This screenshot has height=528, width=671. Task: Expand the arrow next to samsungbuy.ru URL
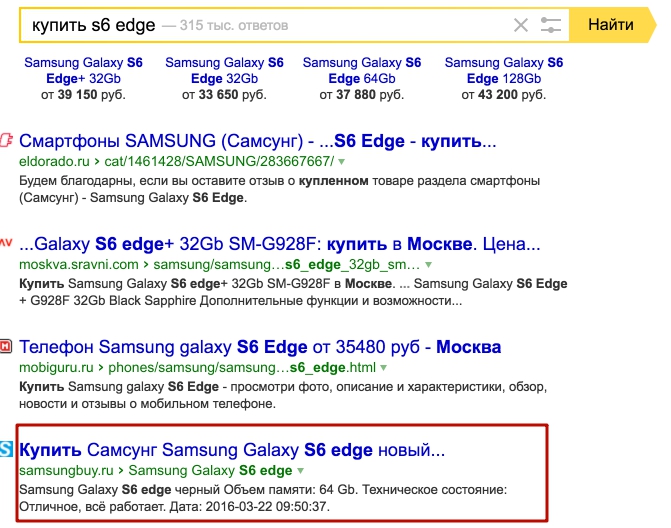tap(301, 470)
